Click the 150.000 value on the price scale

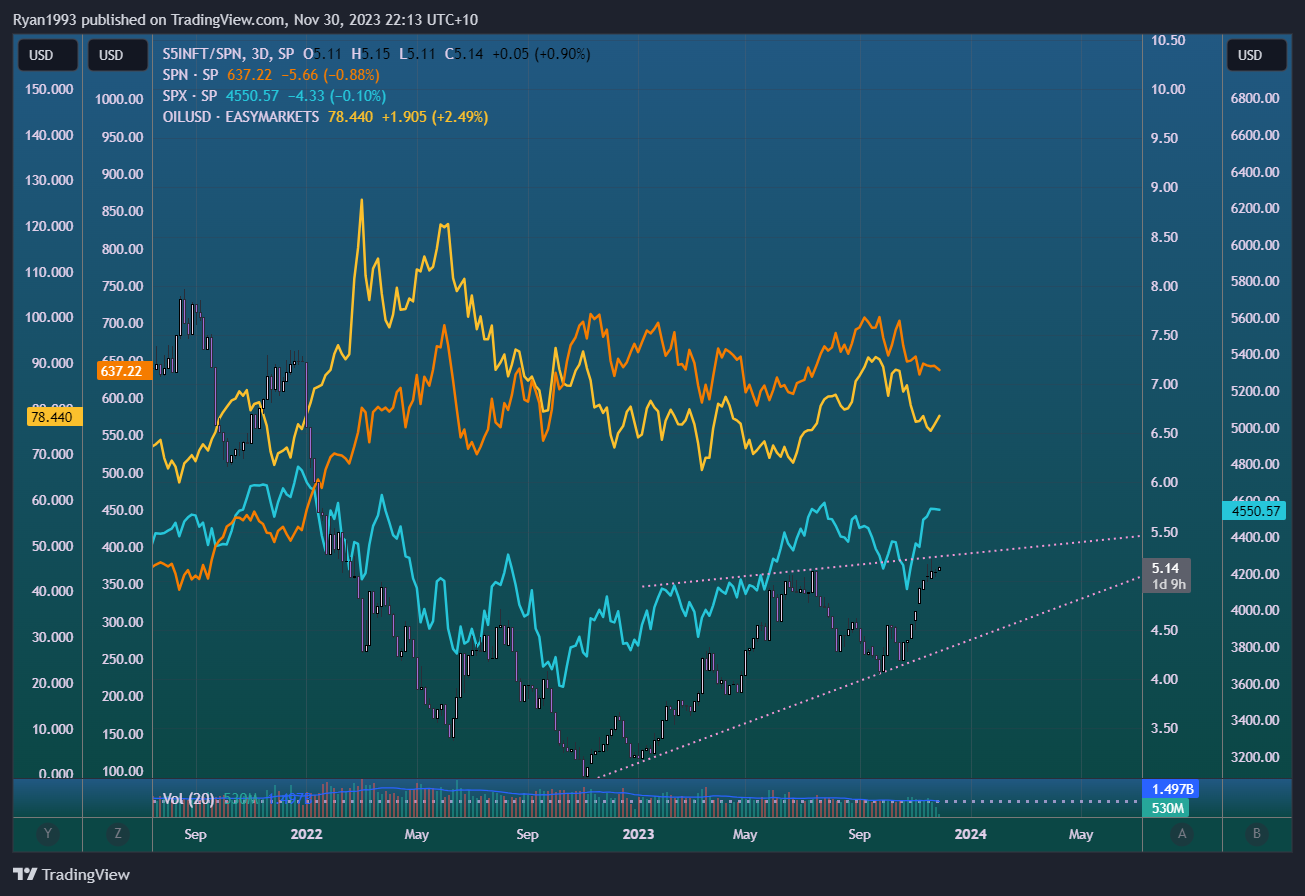point(49,89)
